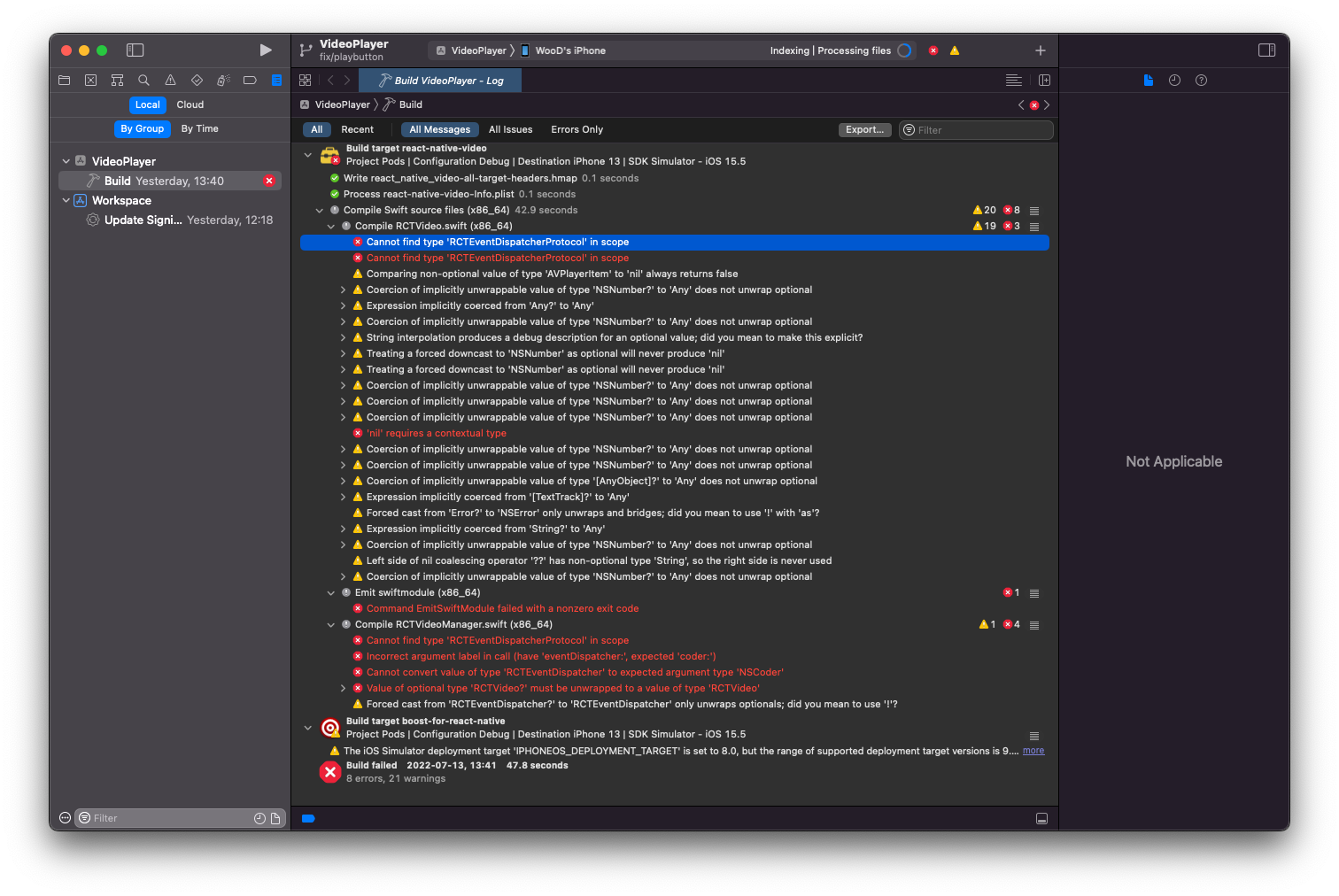Screen dimensions: 1339x896
Task: Toggle the right inspector panel visibility
Action: (1266, 50)
